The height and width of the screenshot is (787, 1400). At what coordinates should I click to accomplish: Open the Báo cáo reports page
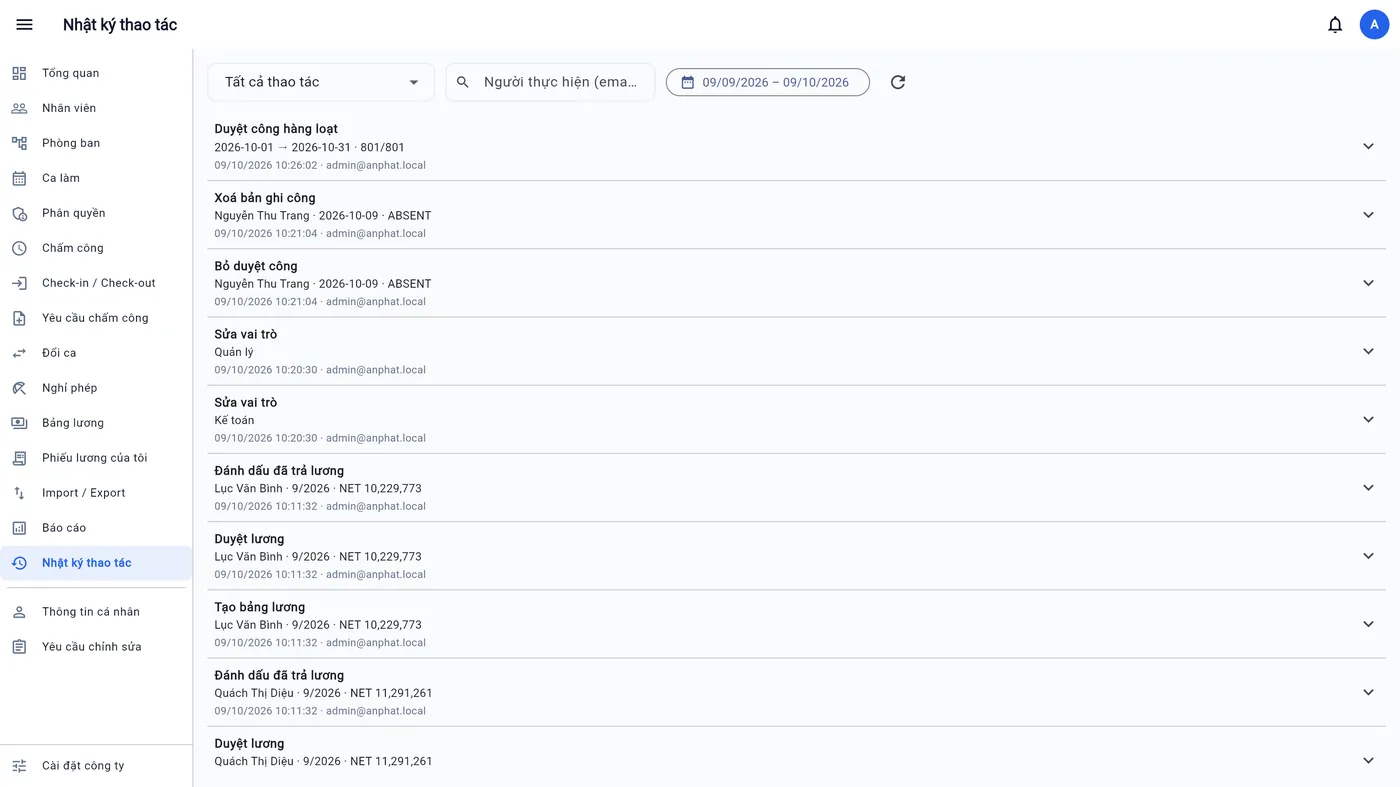click(x=96, y=528)
